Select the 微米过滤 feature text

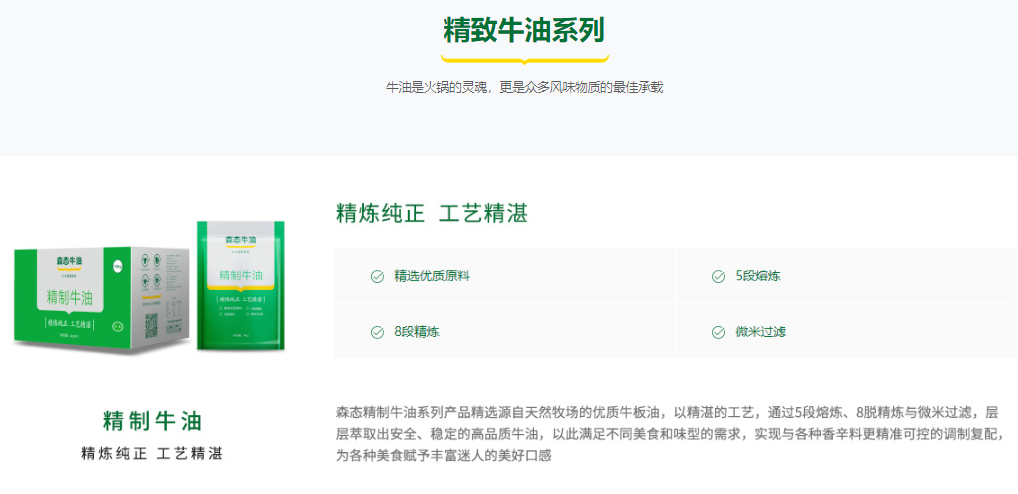(x=761, y=332)
